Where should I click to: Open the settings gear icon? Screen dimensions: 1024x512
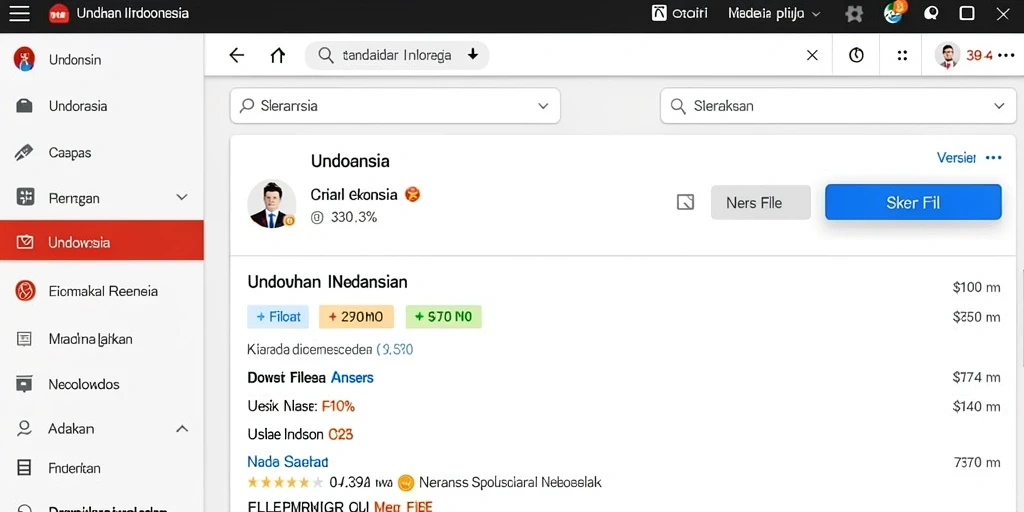point(854,14)
